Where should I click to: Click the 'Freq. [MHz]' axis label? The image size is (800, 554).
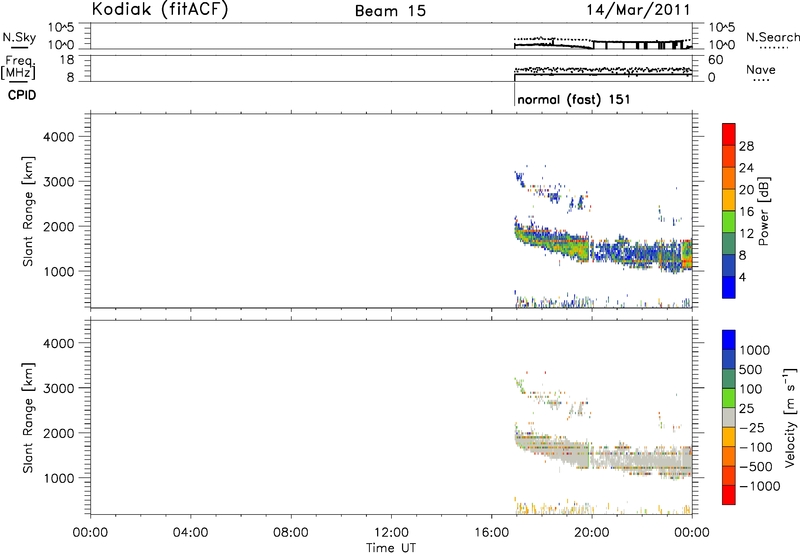(18, 68)
